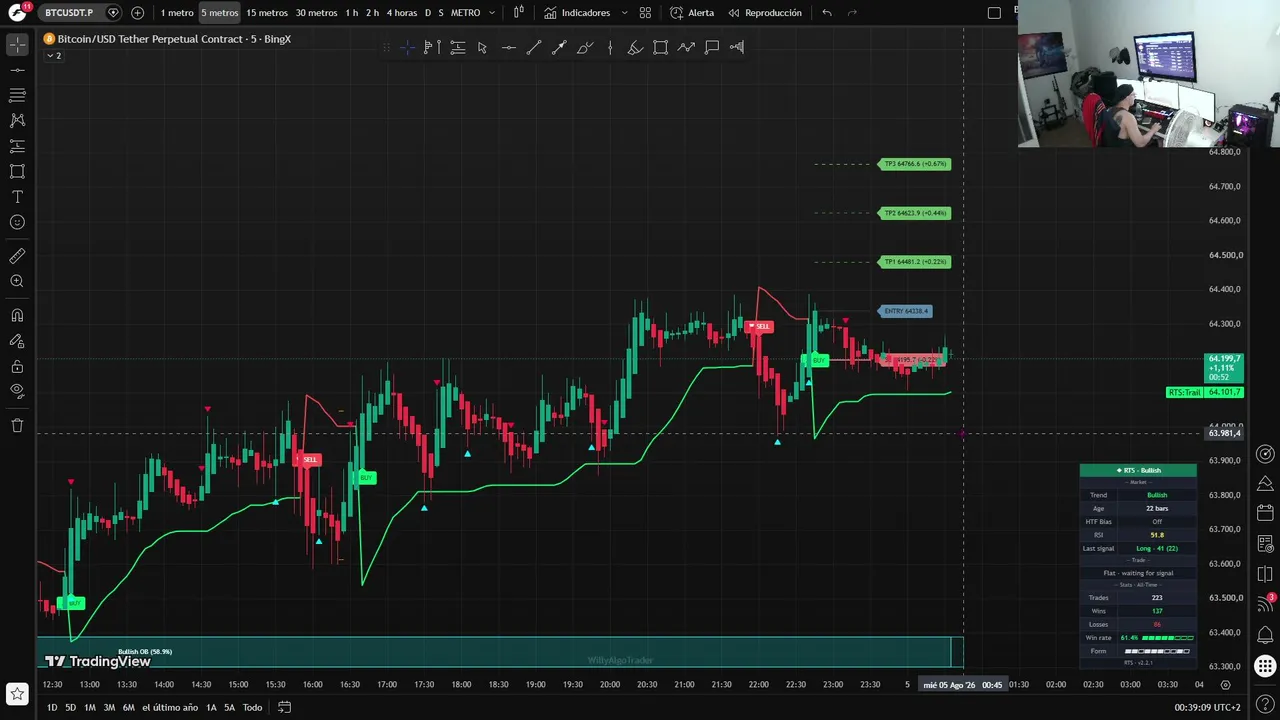Create an Alerta
Screen dimensions: 1280x720
point(692,13)
